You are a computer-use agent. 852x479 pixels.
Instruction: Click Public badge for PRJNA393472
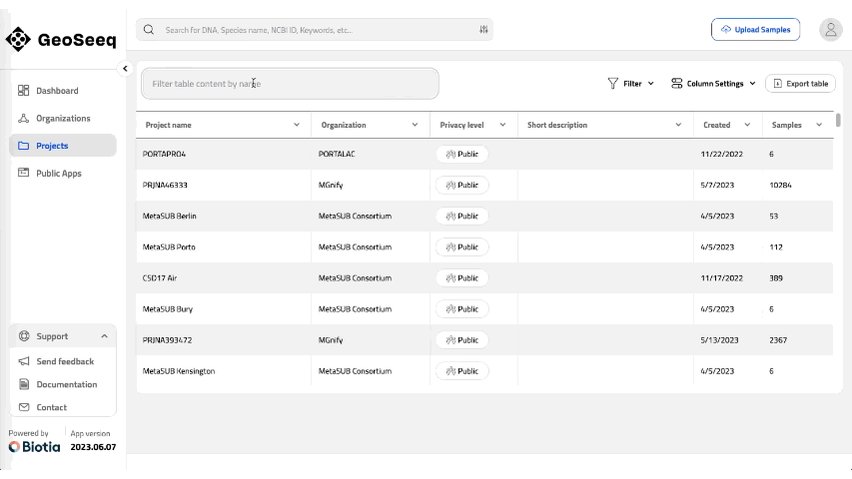pos(462,340)
